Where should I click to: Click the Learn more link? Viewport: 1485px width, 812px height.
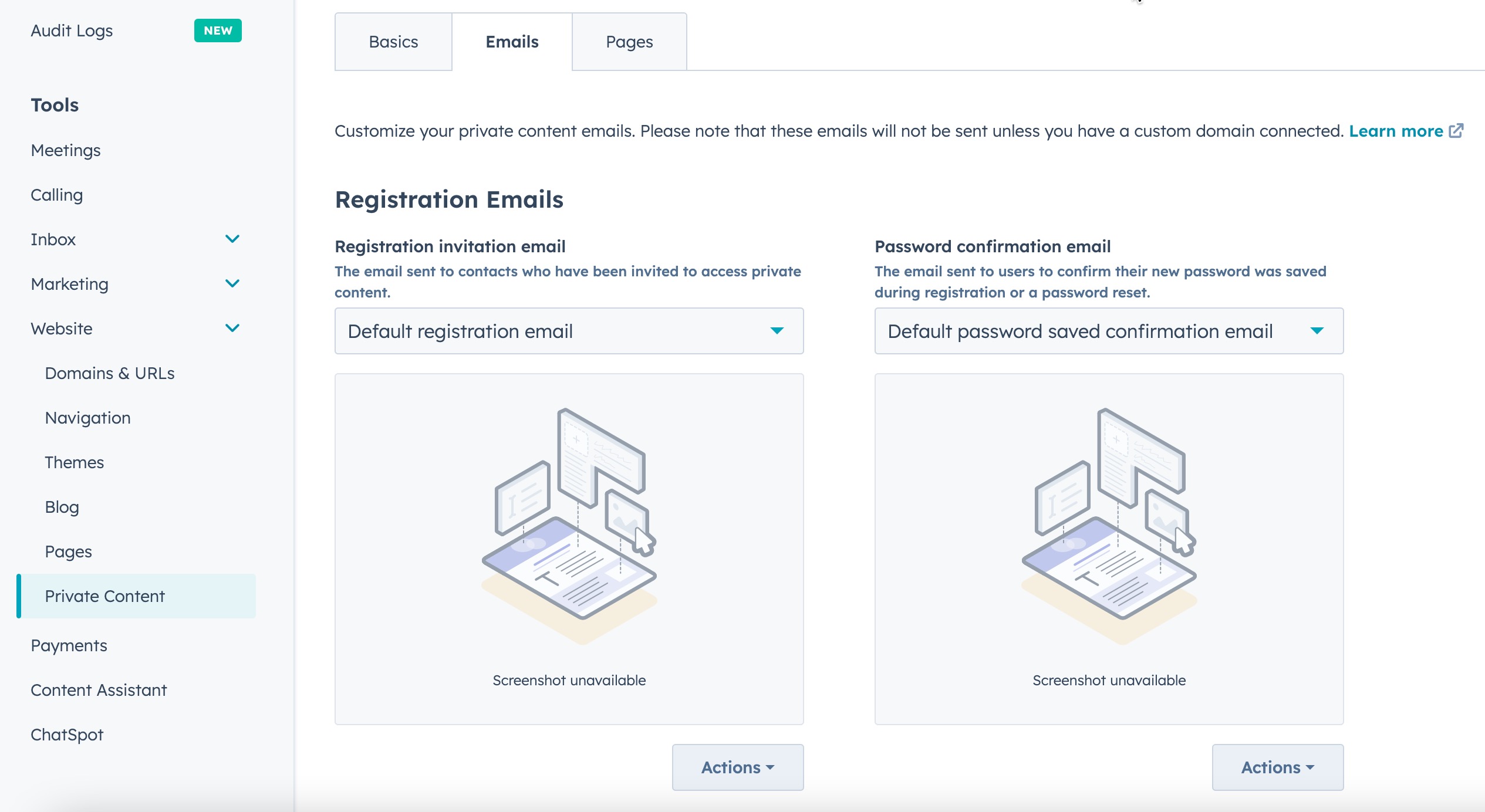pos(1396,131)
